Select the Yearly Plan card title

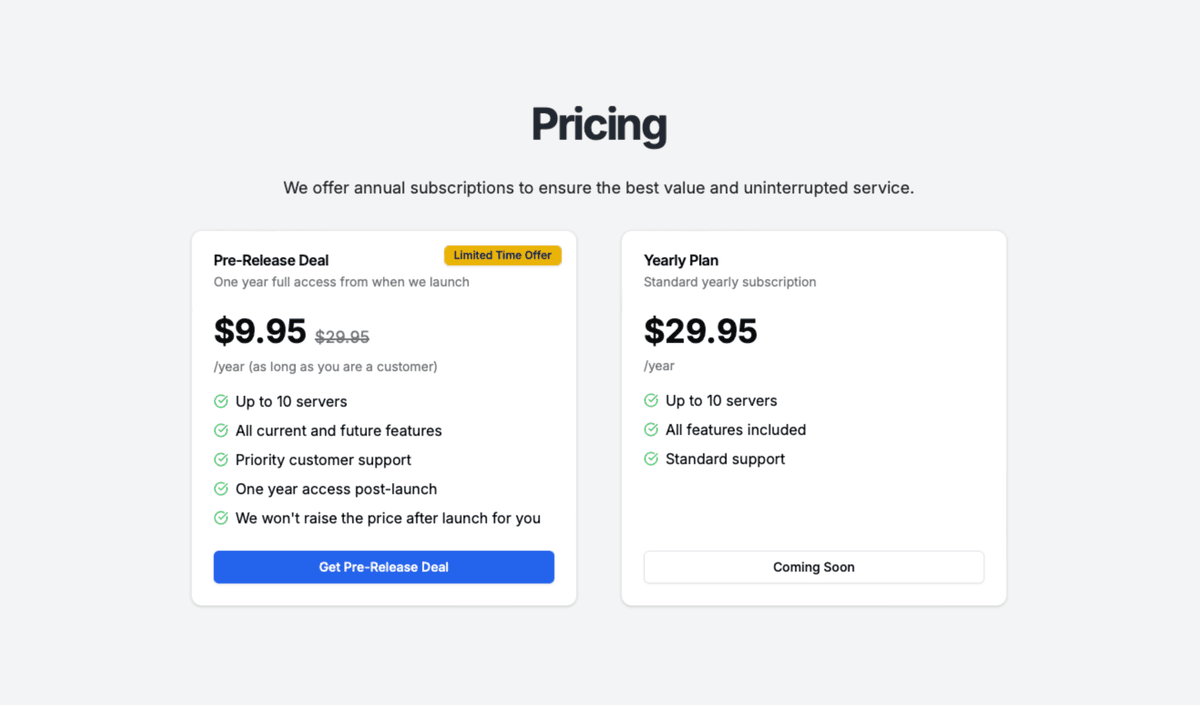(681, 260)
